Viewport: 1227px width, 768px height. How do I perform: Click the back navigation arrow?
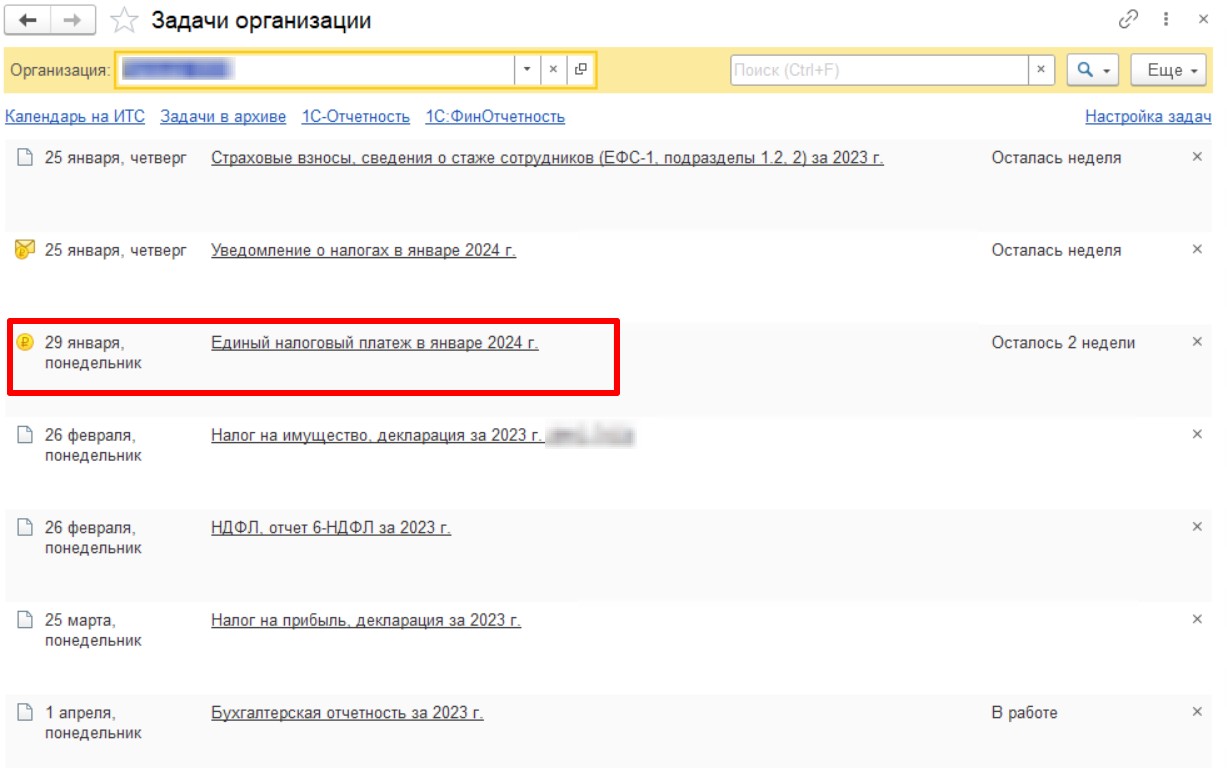(x=28, y=20)
